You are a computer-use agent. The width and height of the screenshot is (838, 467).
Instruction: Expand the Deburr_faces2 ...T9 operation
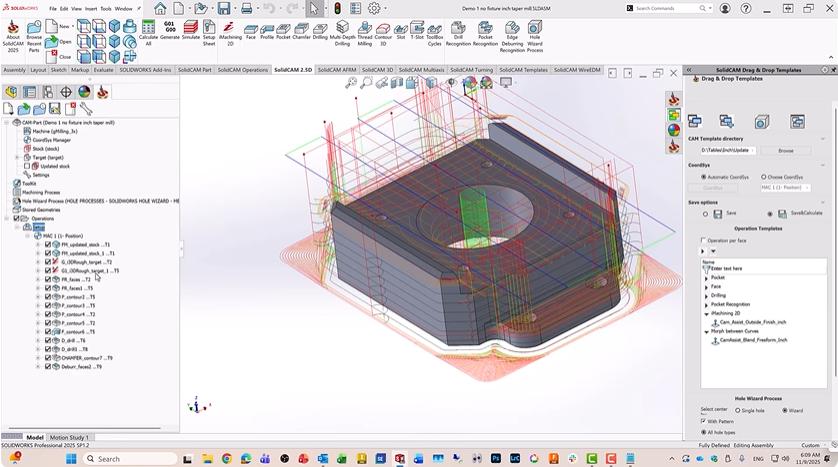38,367
